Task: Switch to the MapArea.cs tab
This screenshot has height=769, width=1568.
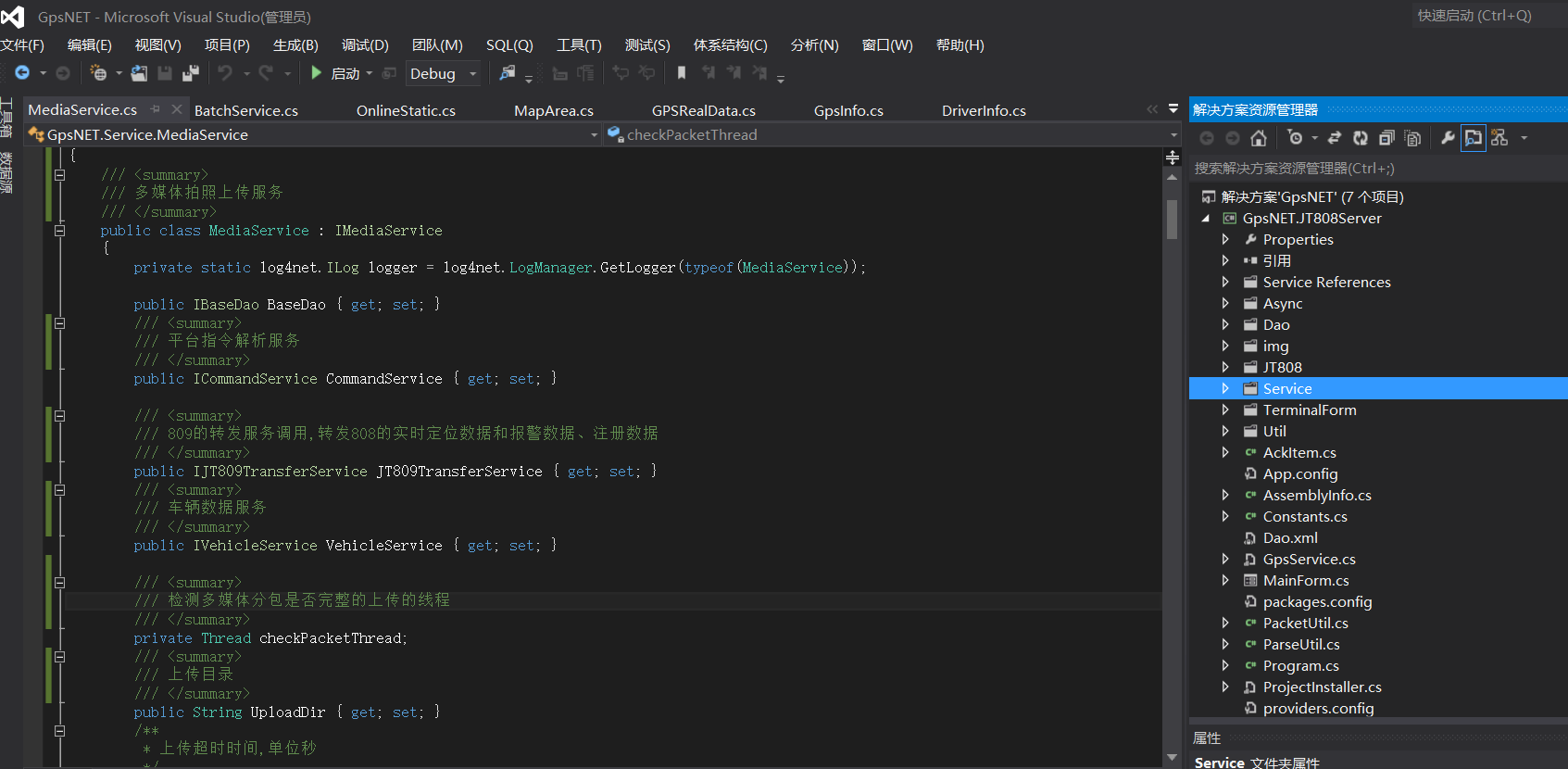Action: [554, 110]
